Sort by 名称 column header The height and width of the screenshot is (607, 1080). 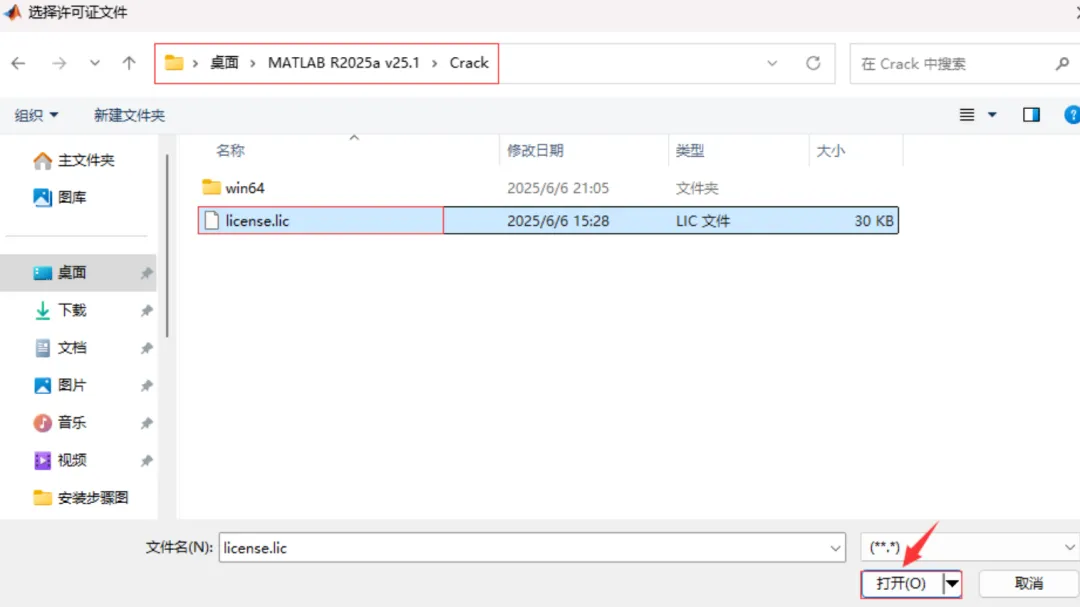[231, 150]
